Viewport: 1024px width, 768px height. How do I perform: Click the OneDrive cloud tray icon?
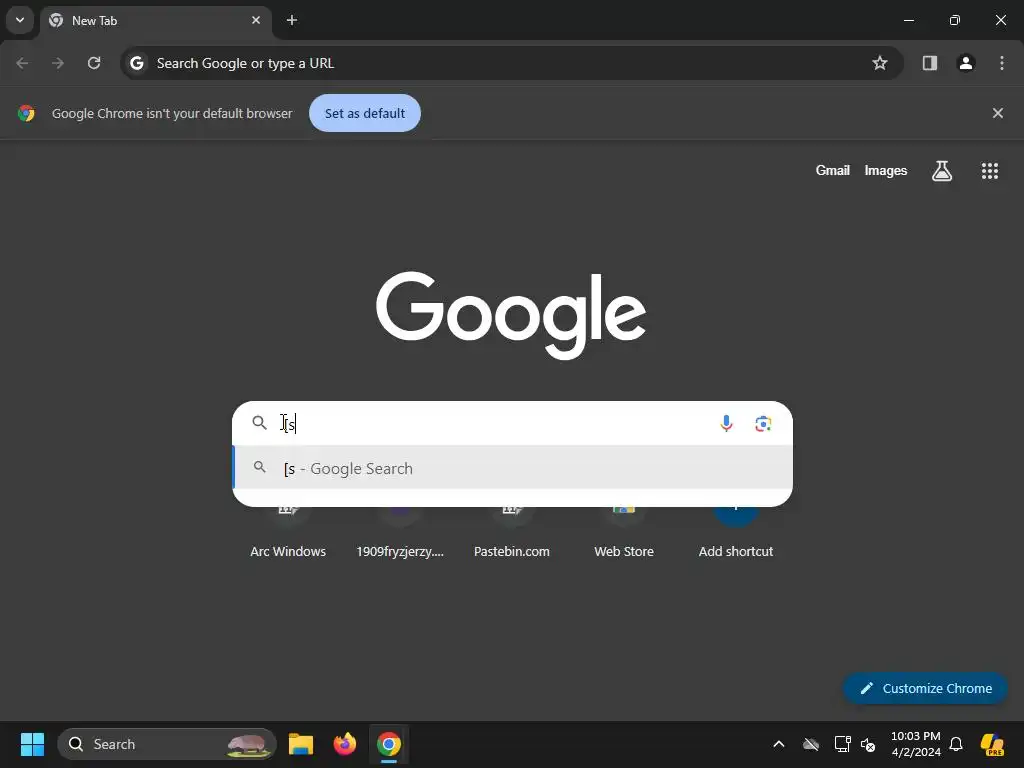pyautogui.click(x=810, y=744)
